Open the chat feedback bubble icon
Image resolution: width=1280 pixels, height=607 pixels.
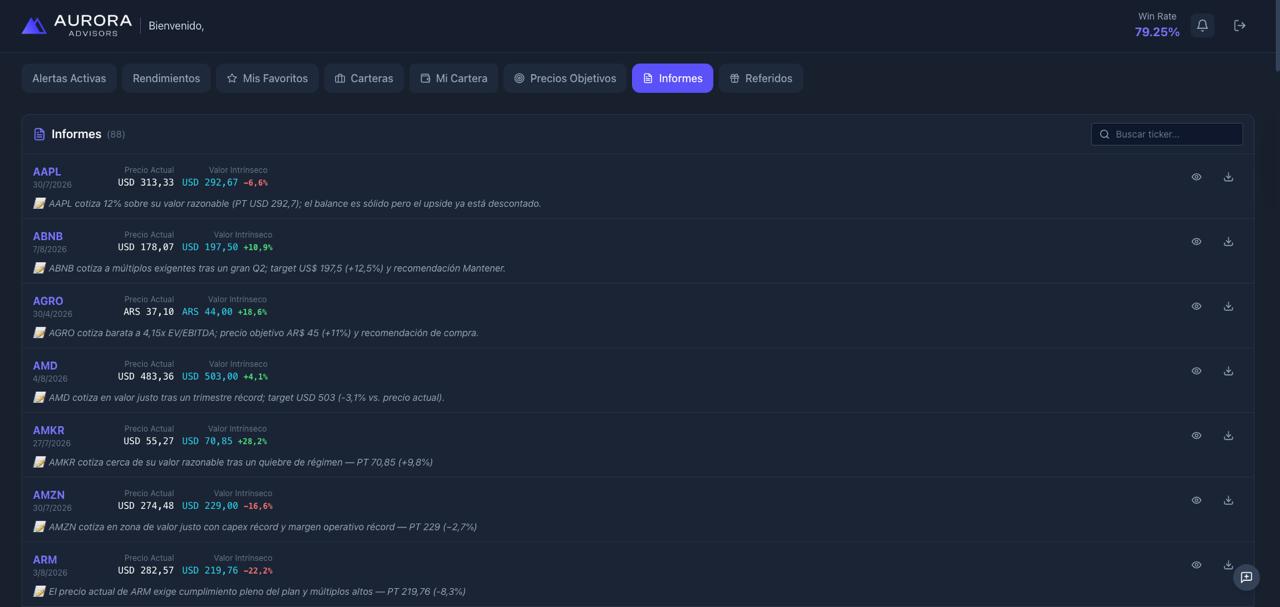point(1246,577)
